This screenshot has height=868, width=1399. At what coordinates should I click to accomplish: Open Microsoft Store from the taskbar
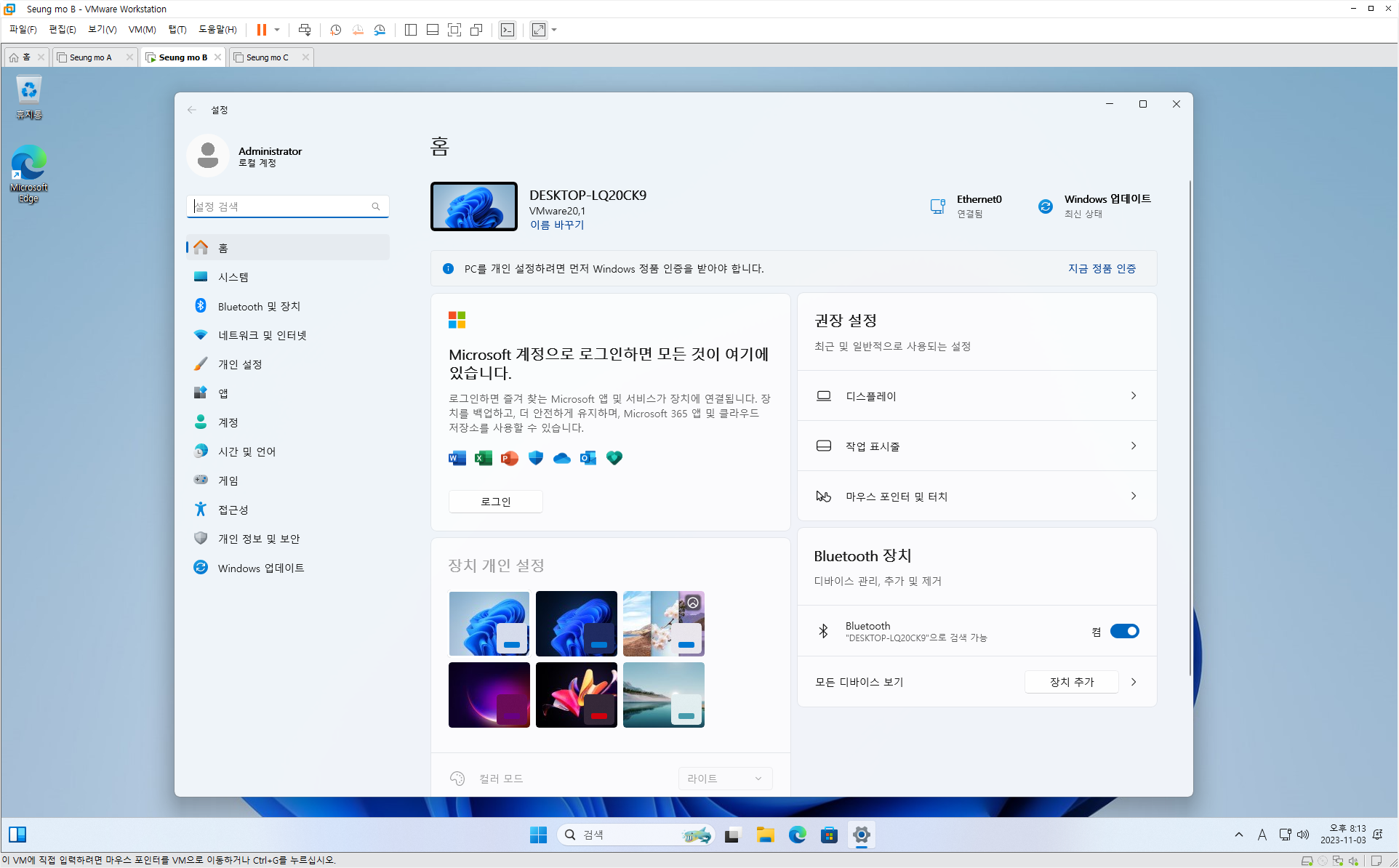pos(829,835)
